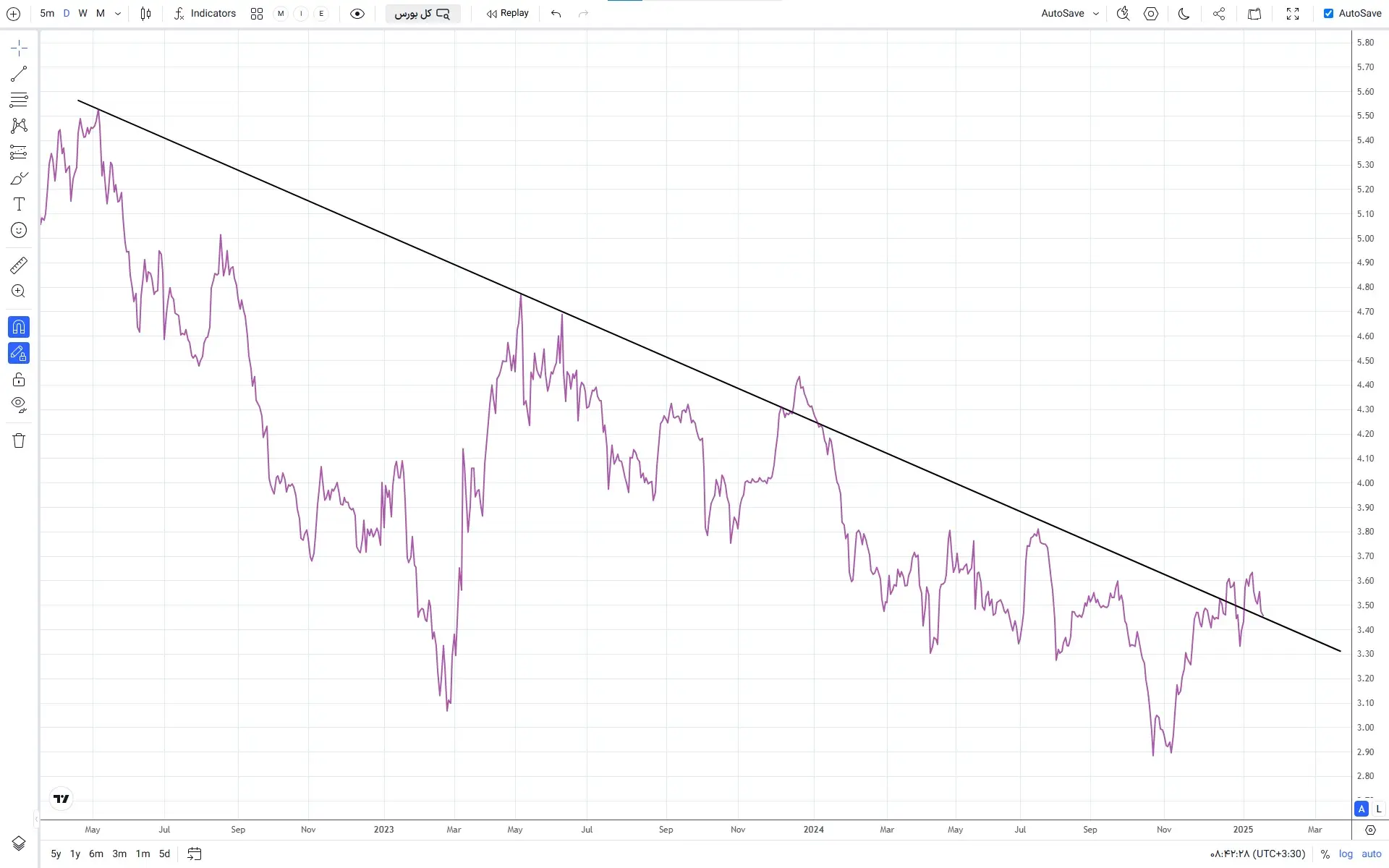
Task: Switch to dark theme moon icon
Action: 1184,14
